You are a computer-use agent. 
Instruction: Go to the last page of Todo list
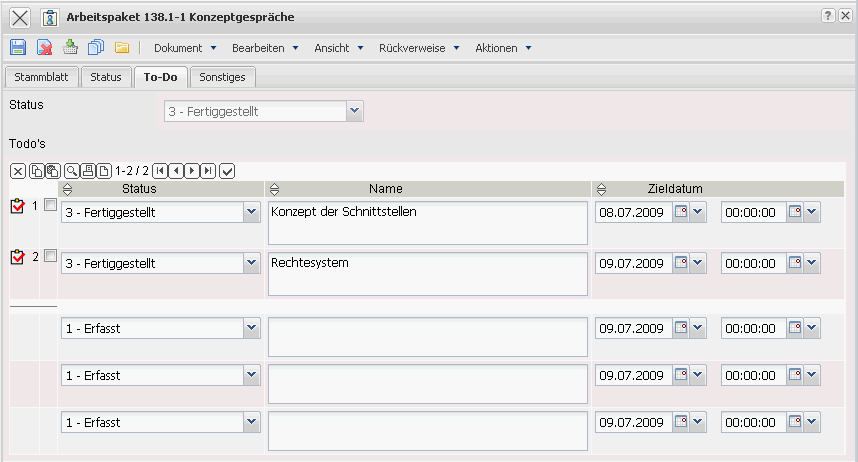[x=208, y=171]
